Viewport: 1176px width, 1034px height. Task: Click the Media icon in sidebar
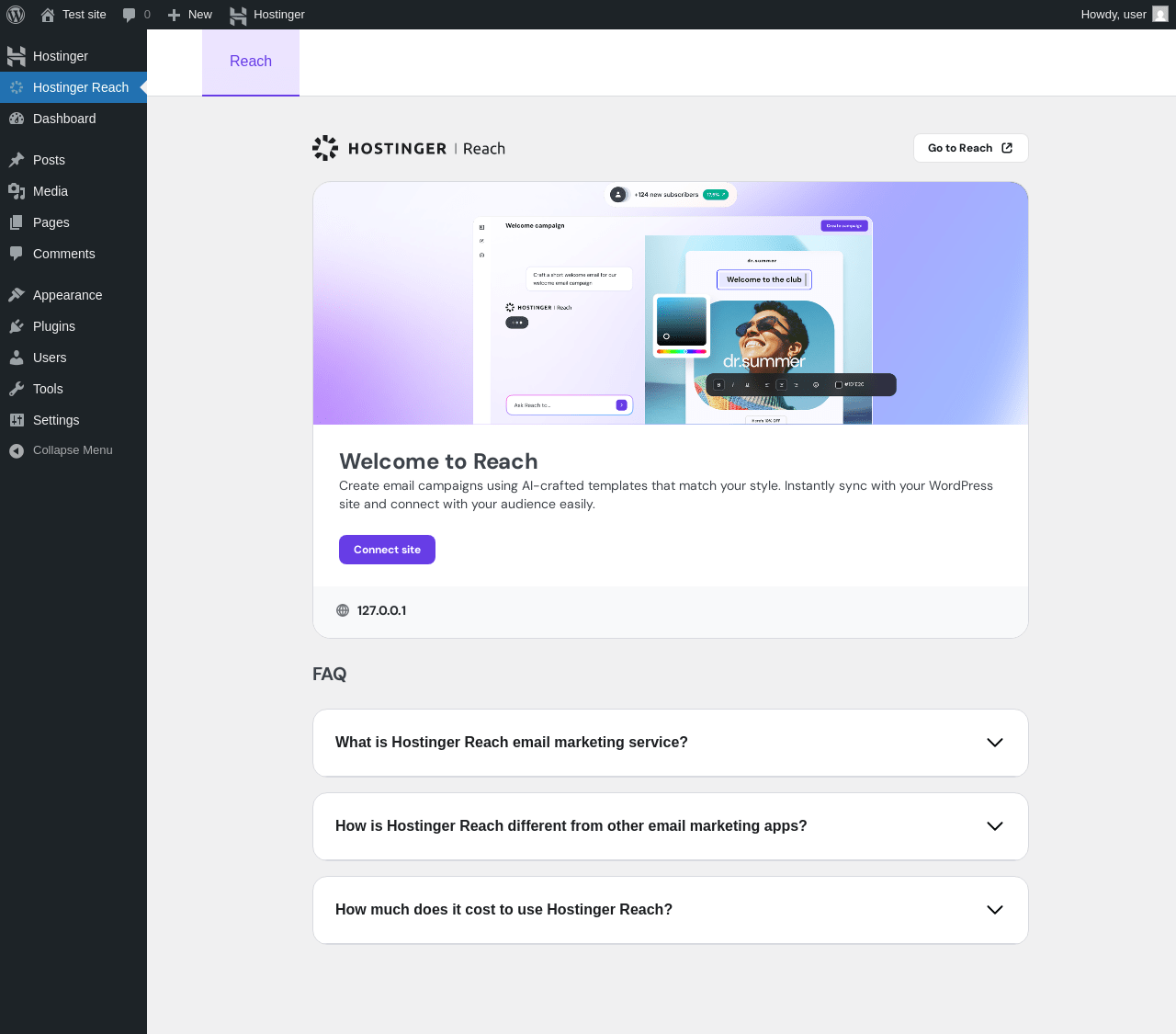point(17,191)
